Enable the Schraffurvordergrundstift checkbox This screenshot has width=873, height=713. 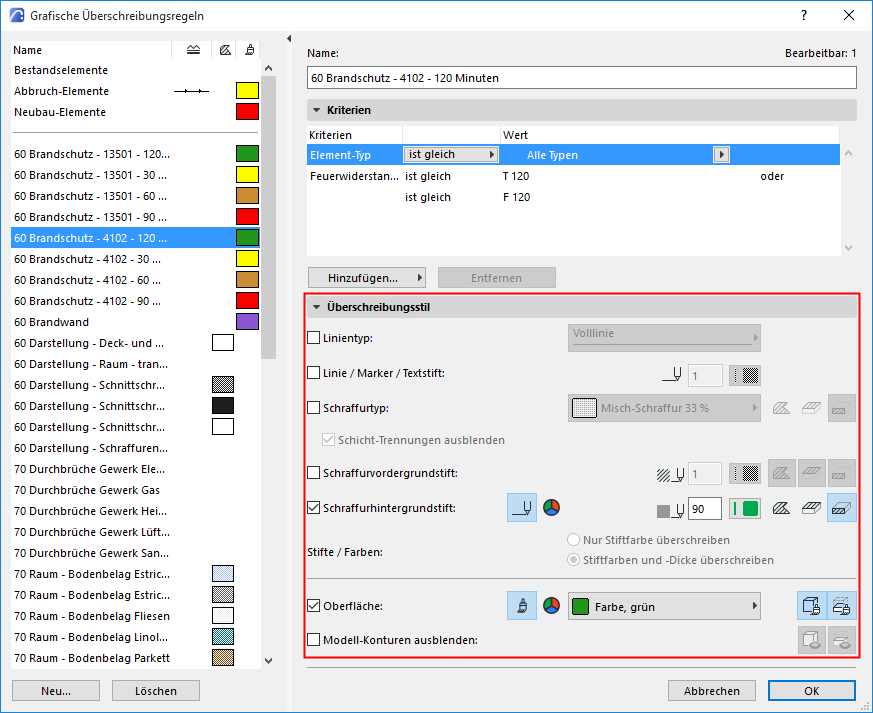313,473
